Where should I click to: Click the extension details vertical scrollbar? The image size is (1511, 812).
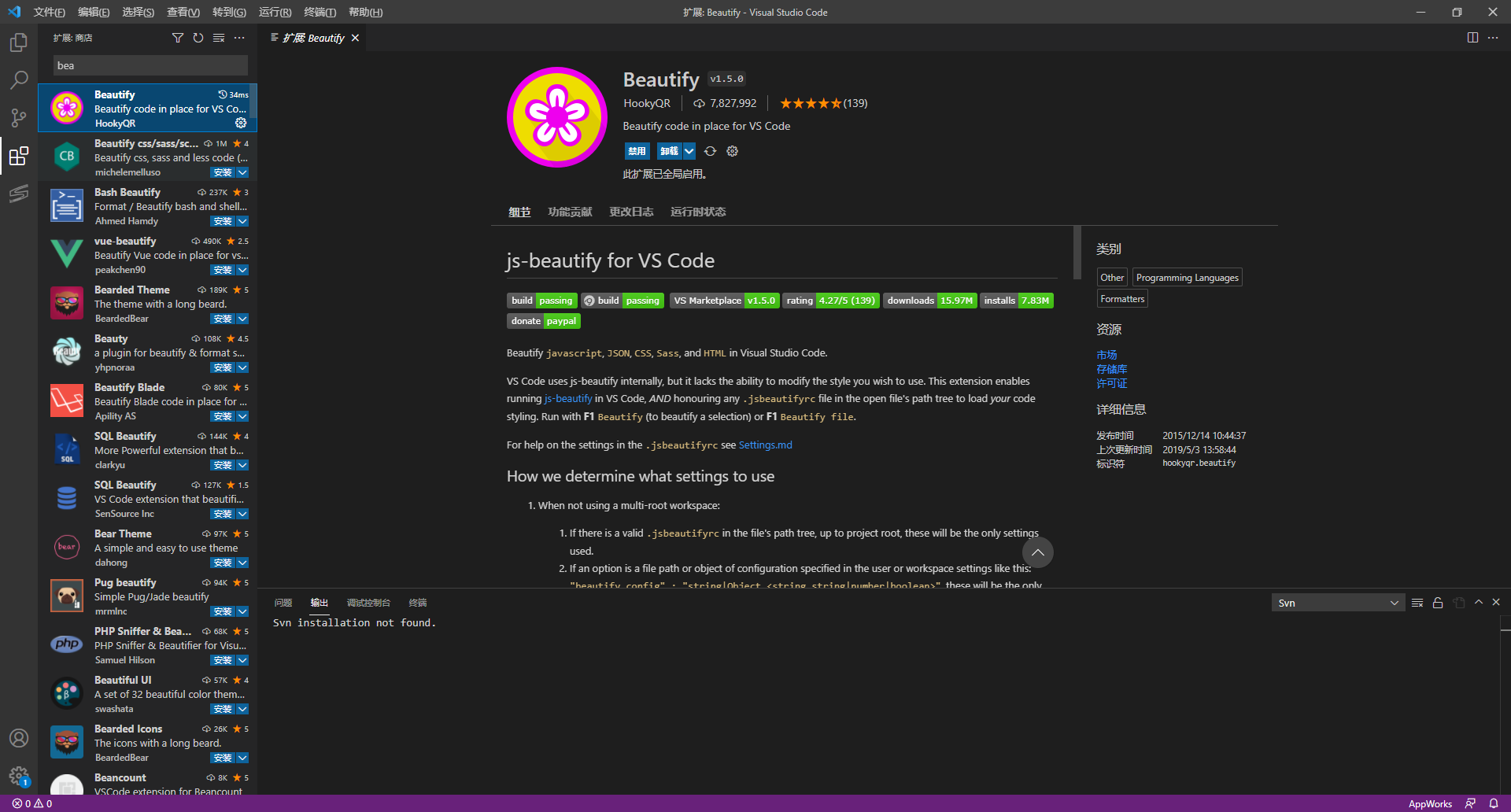[1077, 253]
